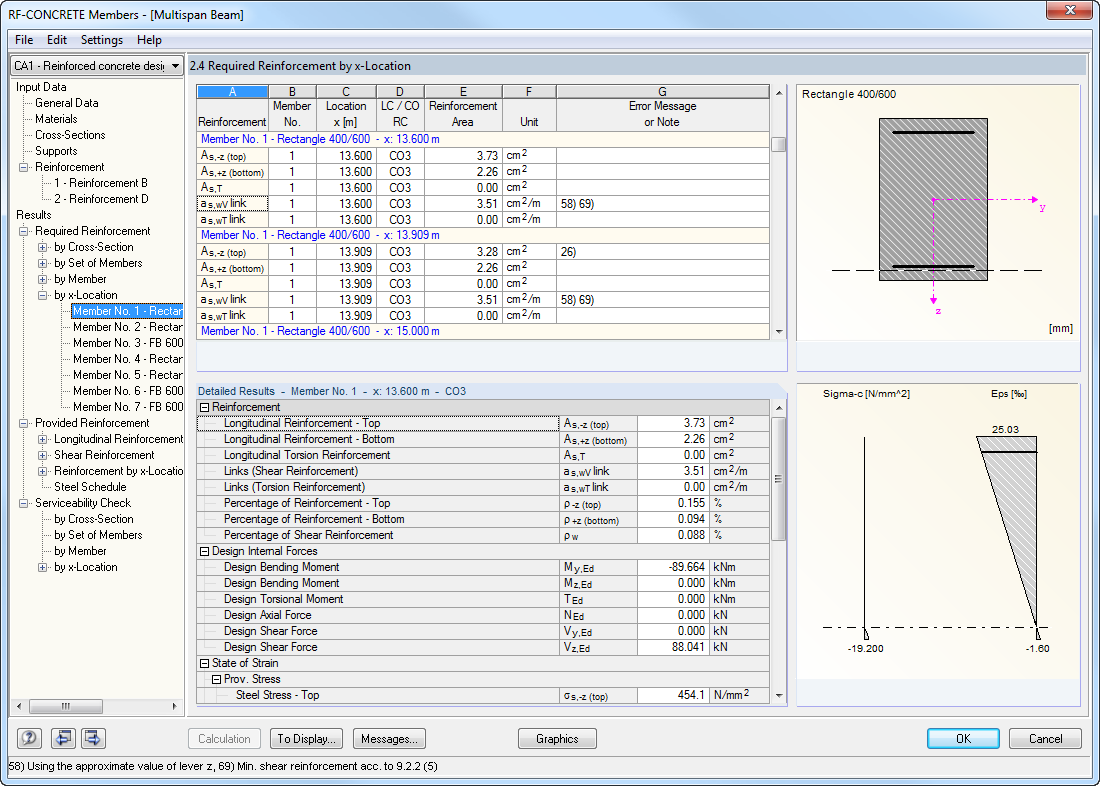Screen dimensions: 1100x786
Task: Click the help icon button at bottom left
Action: click(29, 738)
